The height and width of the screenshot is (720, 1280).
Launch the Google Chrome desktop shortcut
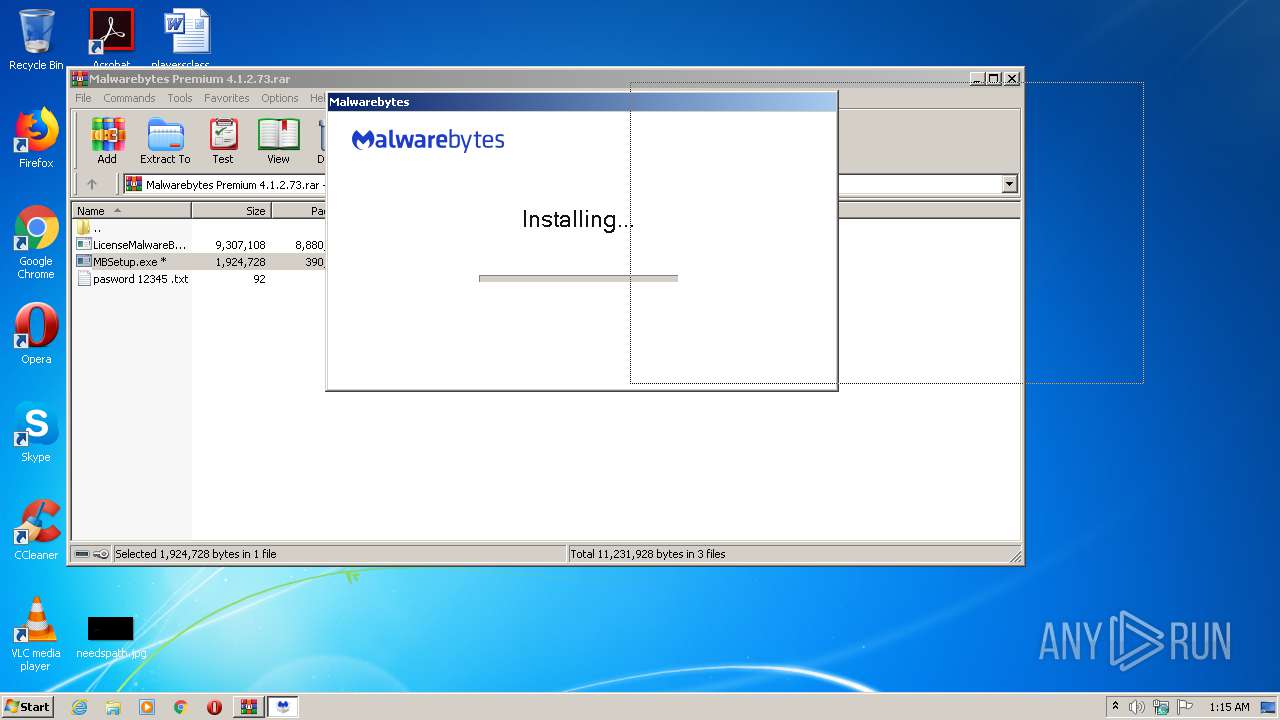(36, 242)
